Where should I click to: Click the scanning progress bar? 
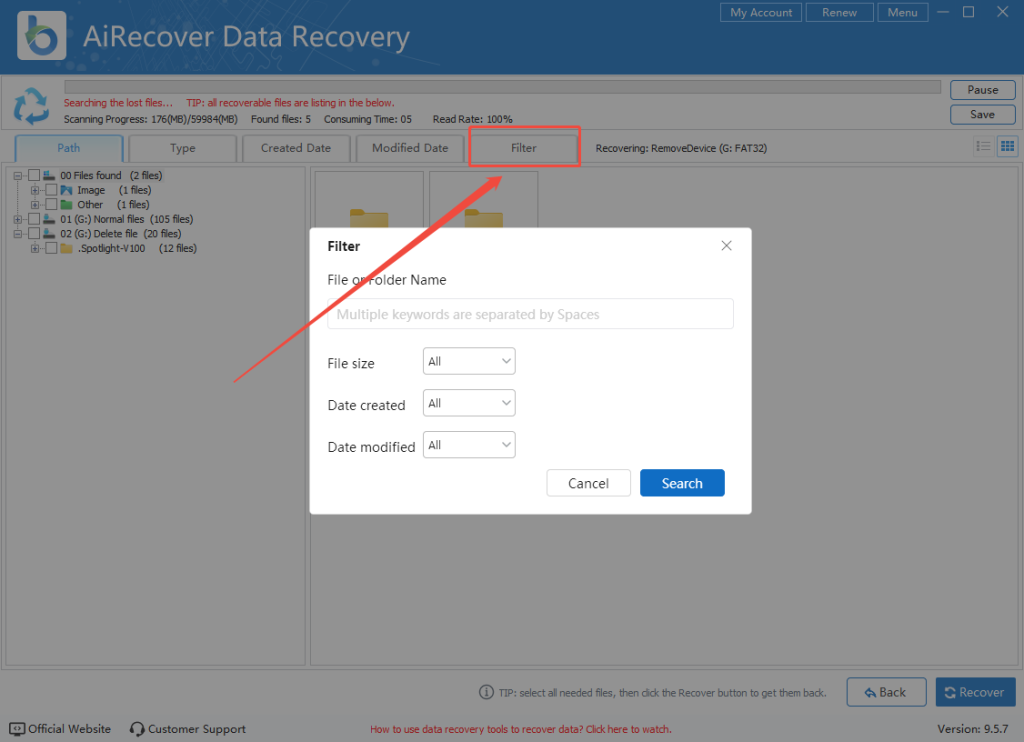click(x=500, y=85)
